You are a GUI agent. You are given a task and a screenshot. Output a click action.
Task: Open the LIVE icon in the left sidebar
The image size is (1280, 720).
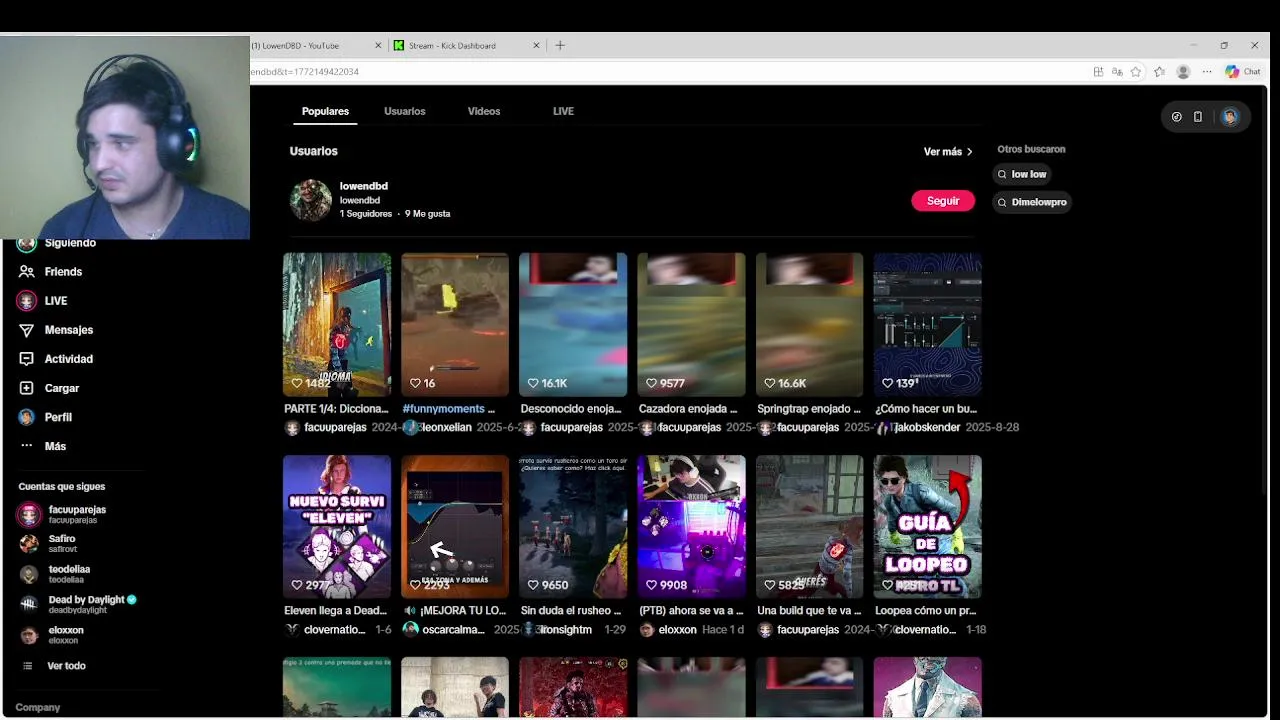pyautogui.click(x=27, y=301)
